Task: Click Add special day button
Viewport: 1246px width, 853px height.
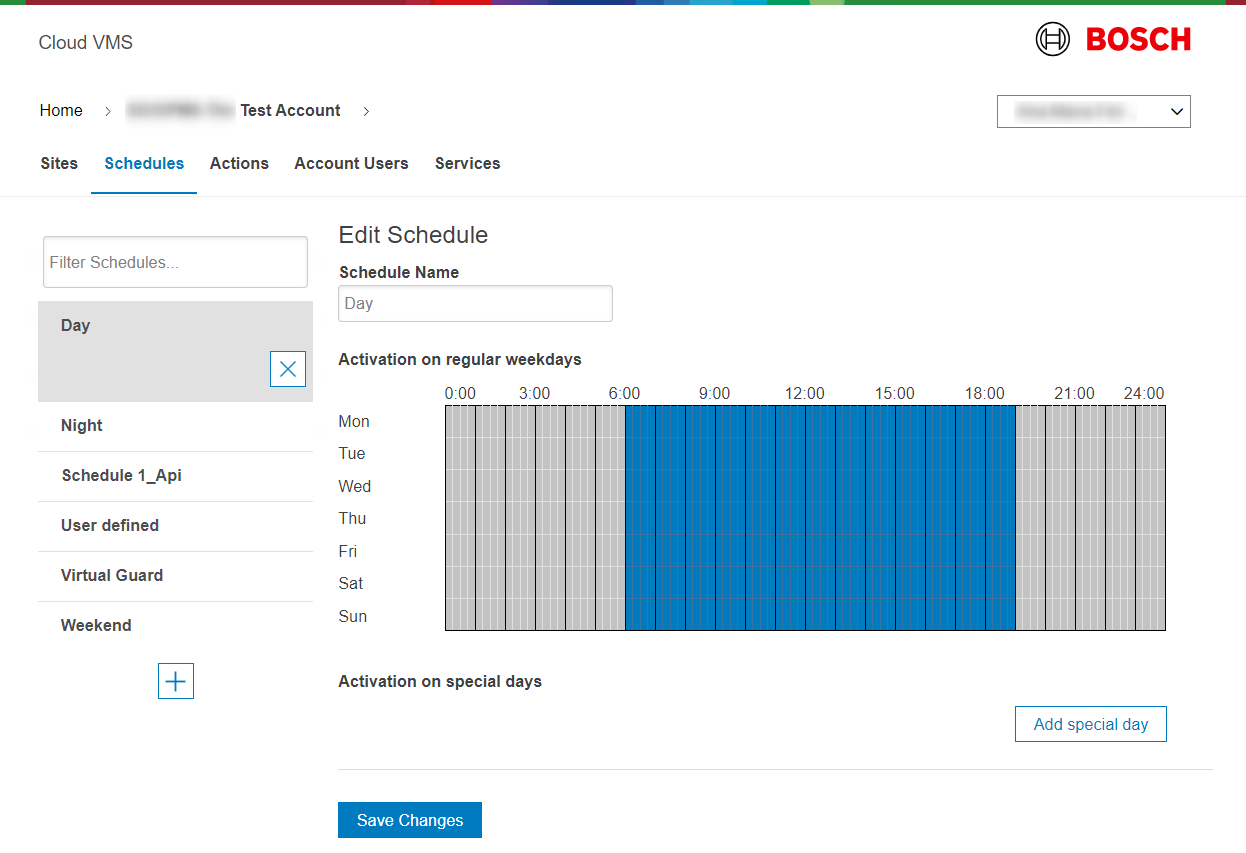Action: point(1090,724)
